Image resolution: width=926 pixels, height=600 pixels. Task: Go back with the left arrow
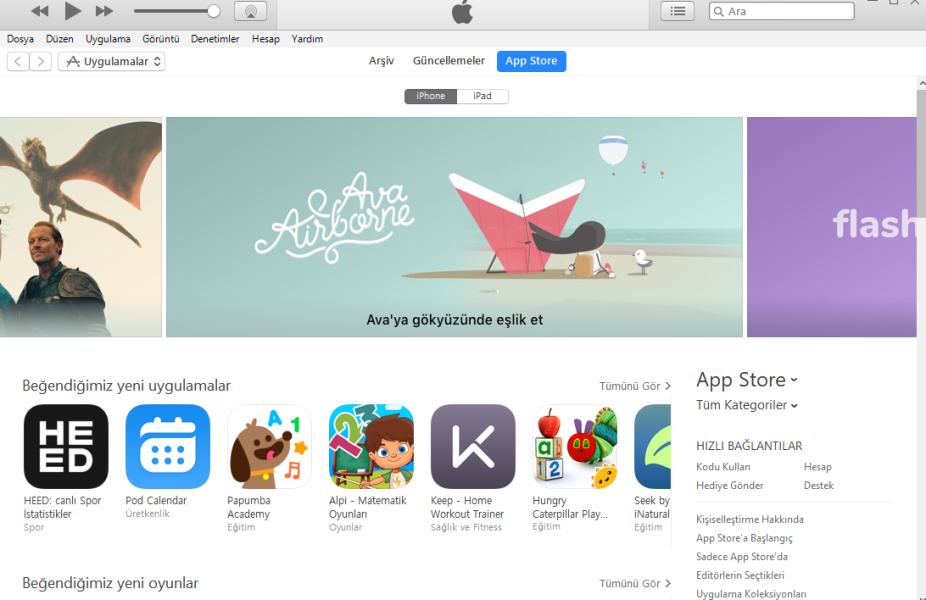18,61
